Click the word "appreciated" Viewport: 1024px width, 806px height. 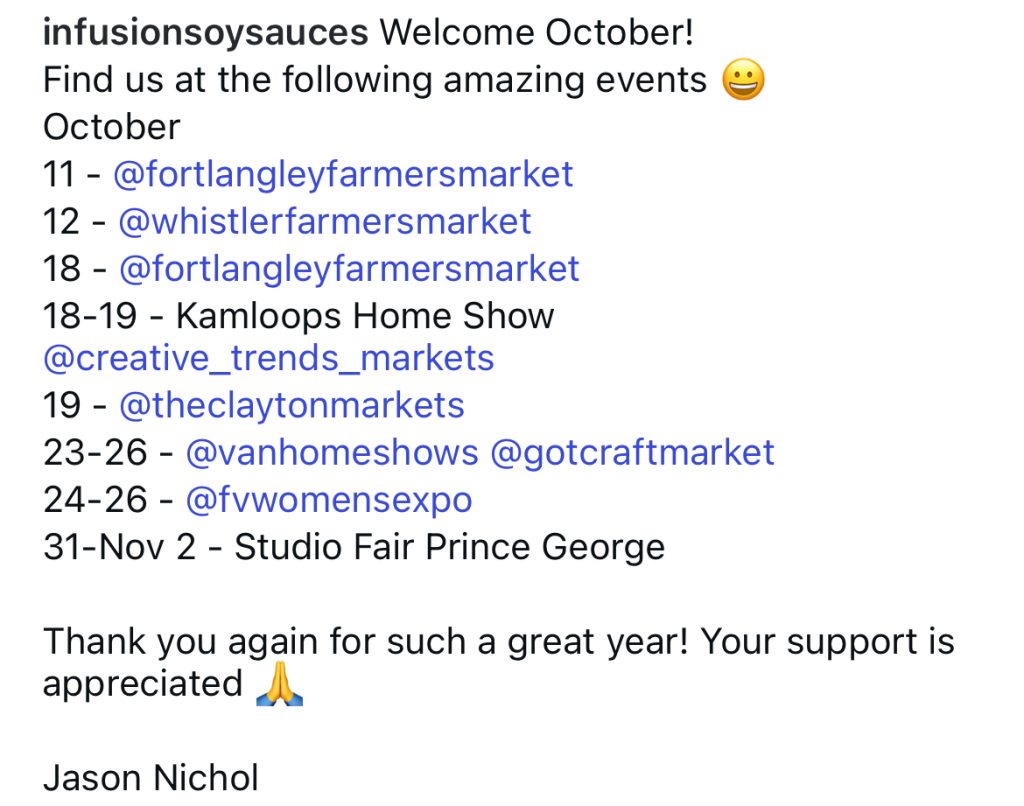click(143, 685)
